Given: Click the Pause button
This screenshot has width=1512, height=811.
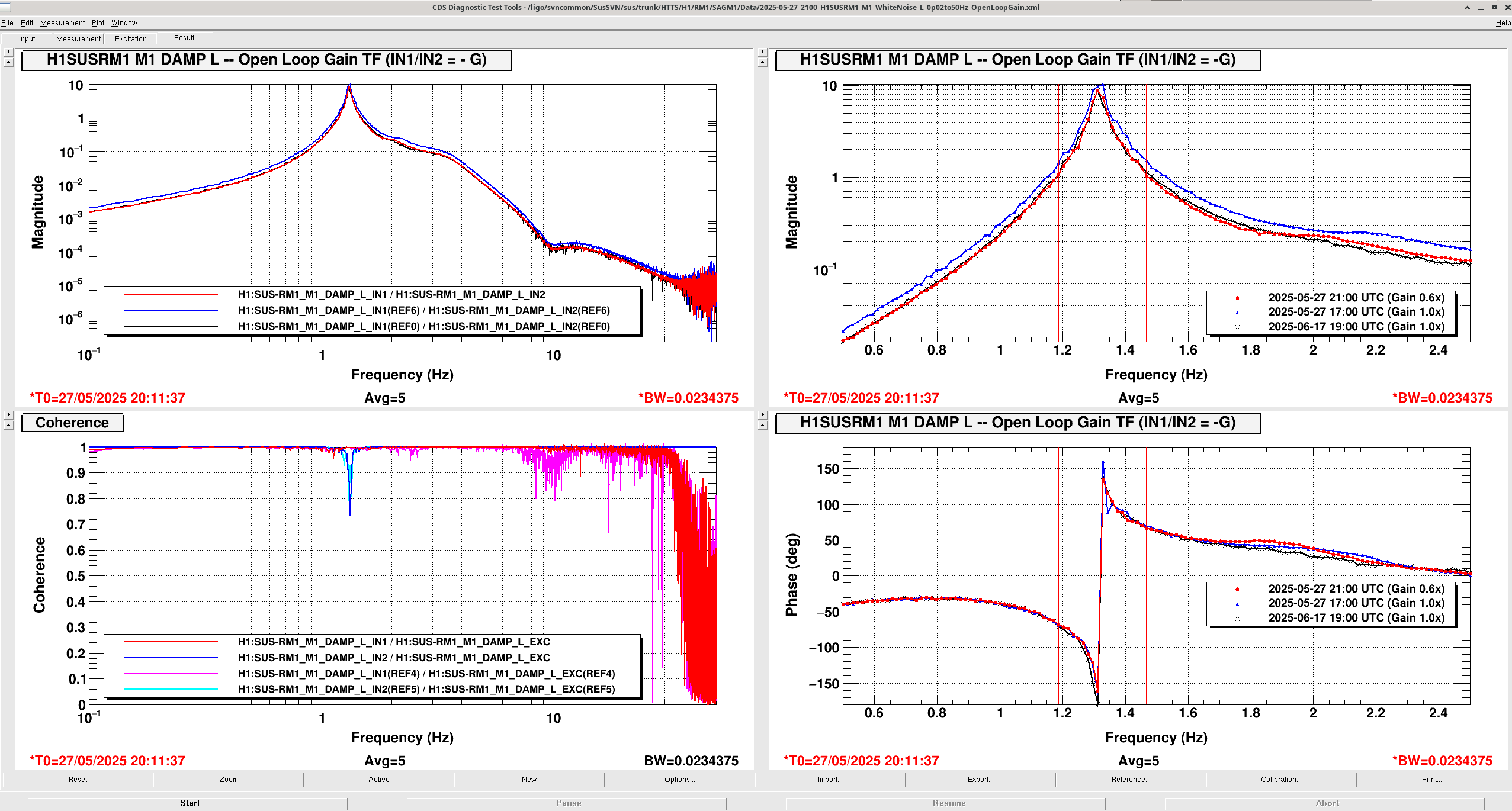Looking at the screenshot, I should [x=566, y=803].
